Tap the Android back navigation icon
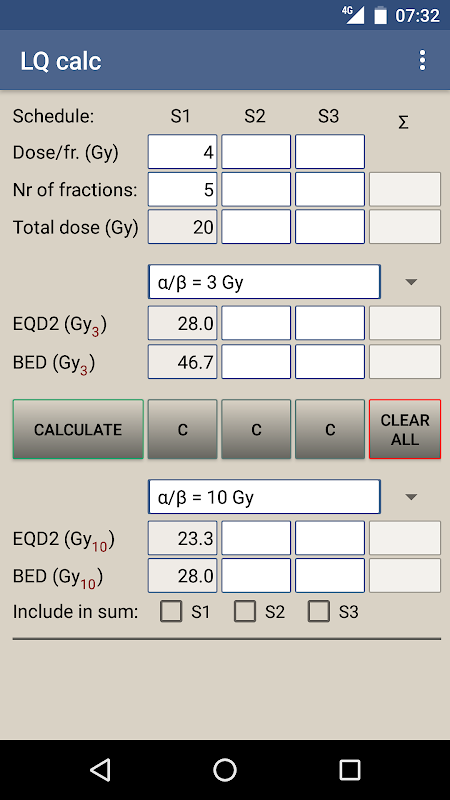The image size is (450, 800). (100, 769)
